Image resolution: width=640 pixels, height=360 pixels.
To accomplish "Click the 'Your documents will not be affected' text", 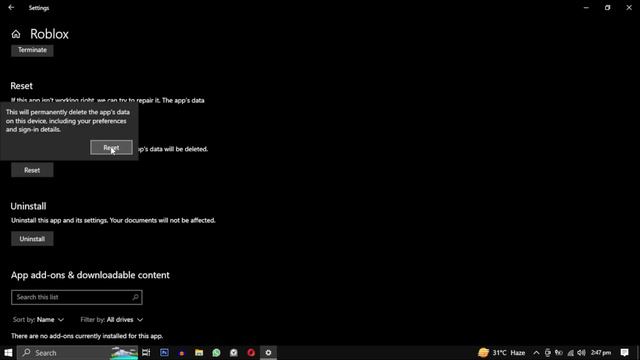I will [x=163, y=220].
